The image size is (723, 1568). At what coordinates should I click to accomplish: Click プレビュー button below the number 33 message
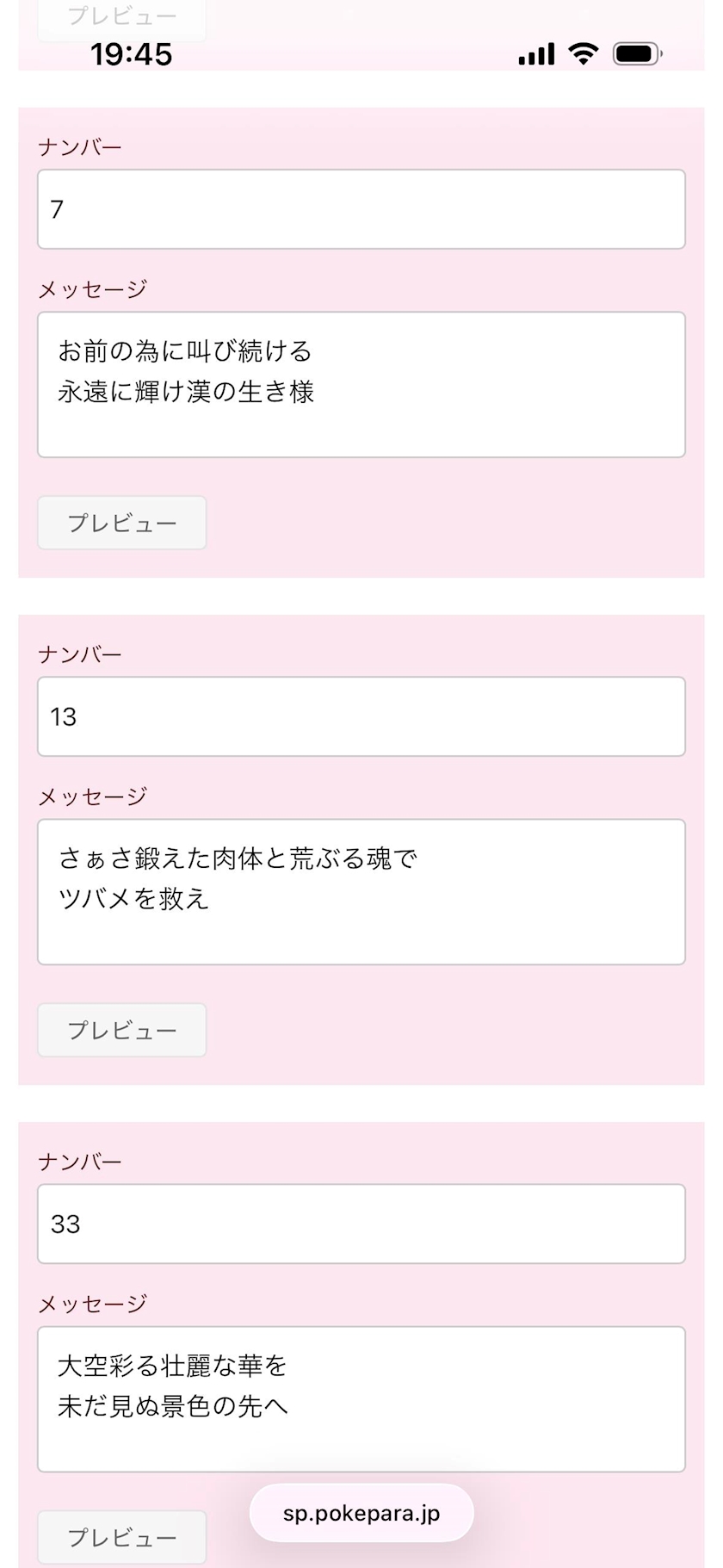tap(122, 1537)
